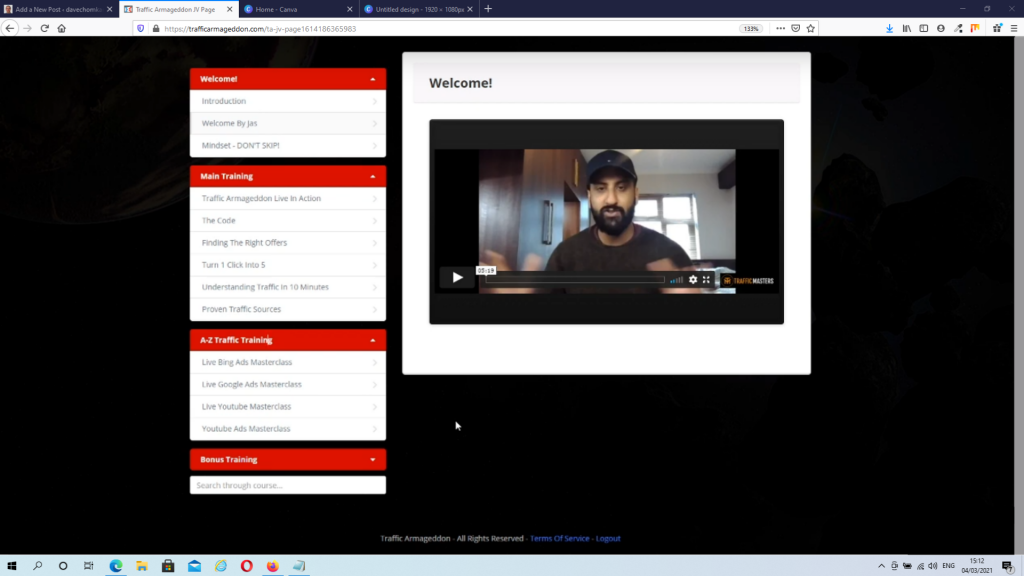Image resolution: width=1024 pixels, height=576 pixels.
Task: Open the Welcome By Jas lesson
Action: tap(288, 123)
